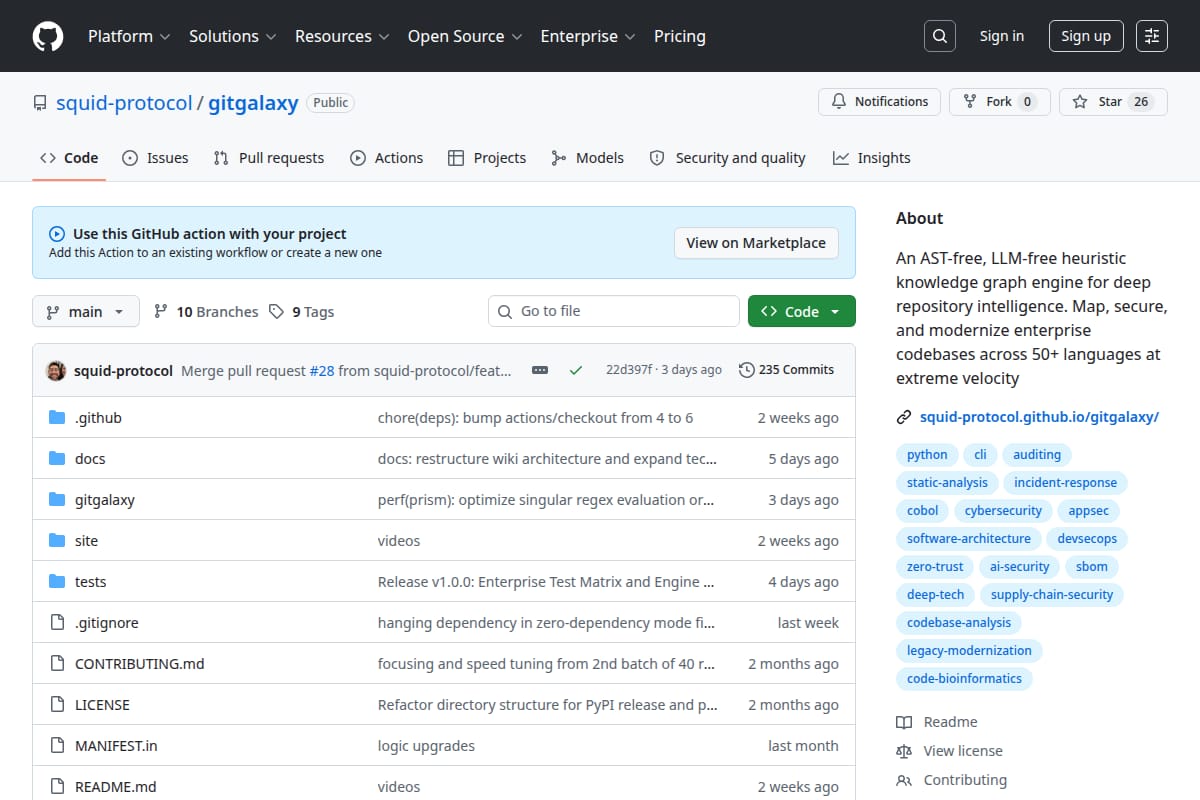Expand the Solutions menu
This screenshot has width=1200, height=800.
232,36
